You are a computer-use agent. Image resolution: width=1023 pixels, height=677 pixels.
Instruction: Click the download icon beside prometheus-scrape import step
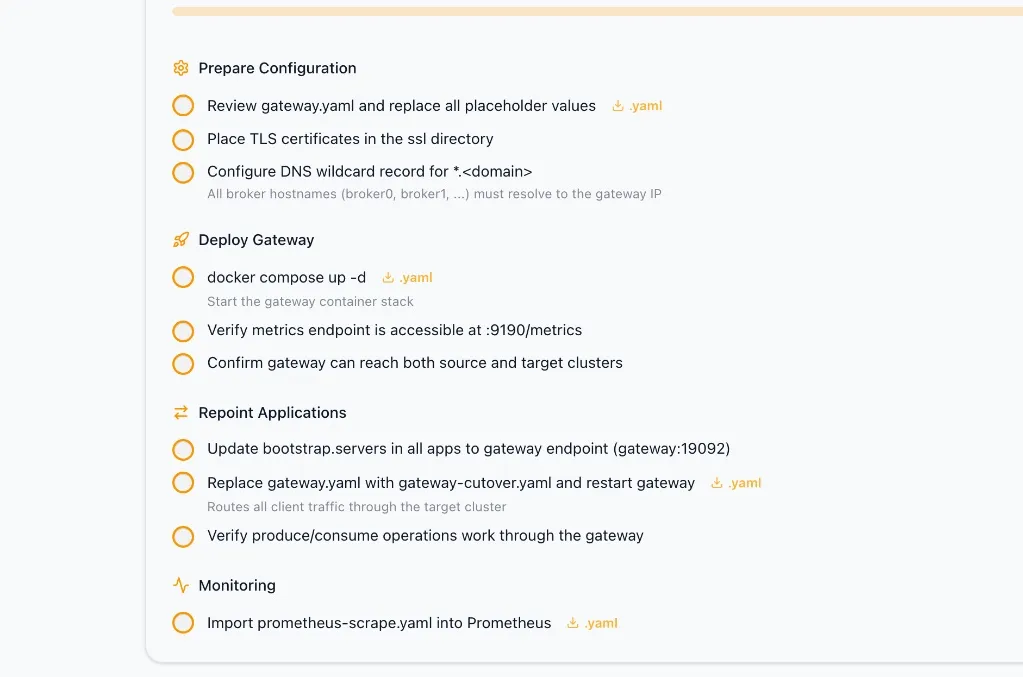click(x=574, y=622)
